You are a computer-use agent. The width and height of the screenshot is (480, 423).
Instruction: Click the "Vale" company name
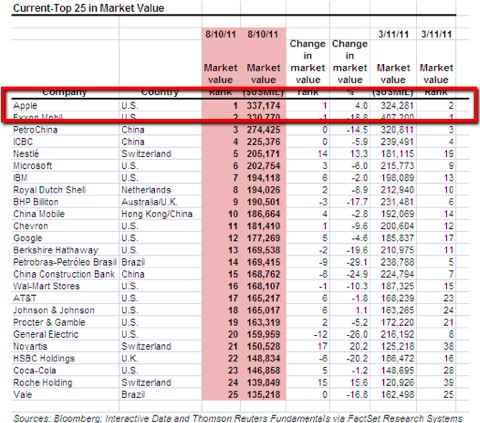click(22, 394)
